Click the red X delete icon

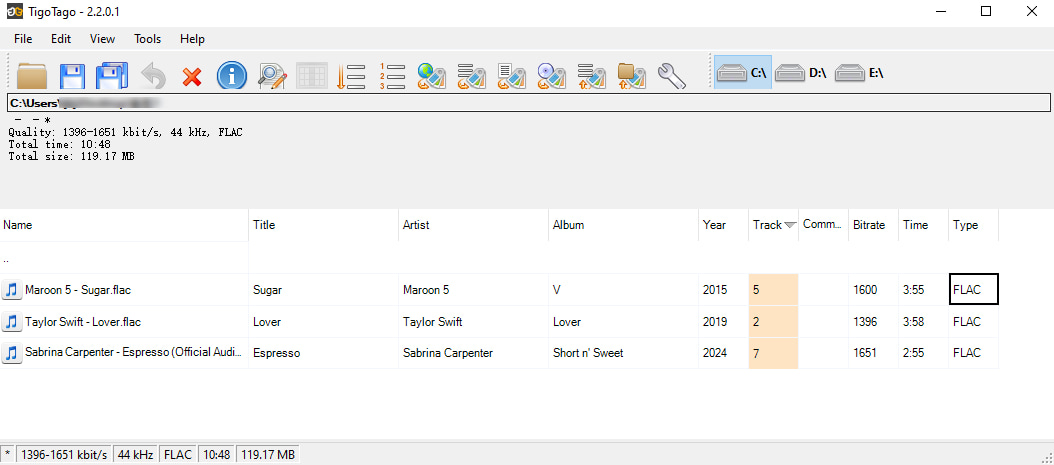[192, 76]
